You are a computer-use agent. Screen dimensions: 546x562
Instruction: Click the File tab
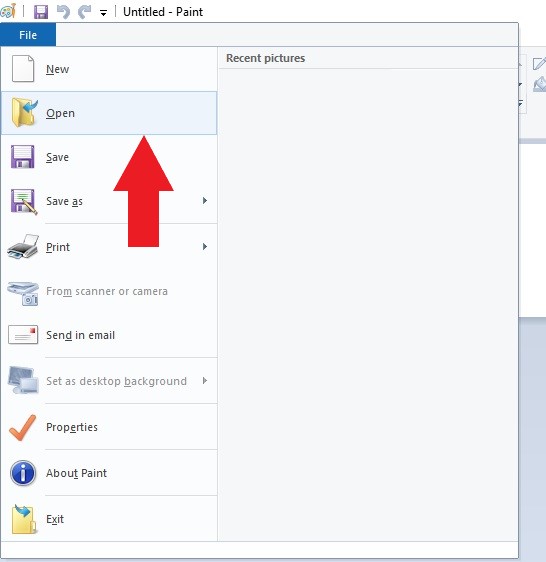tap(28, 35)
